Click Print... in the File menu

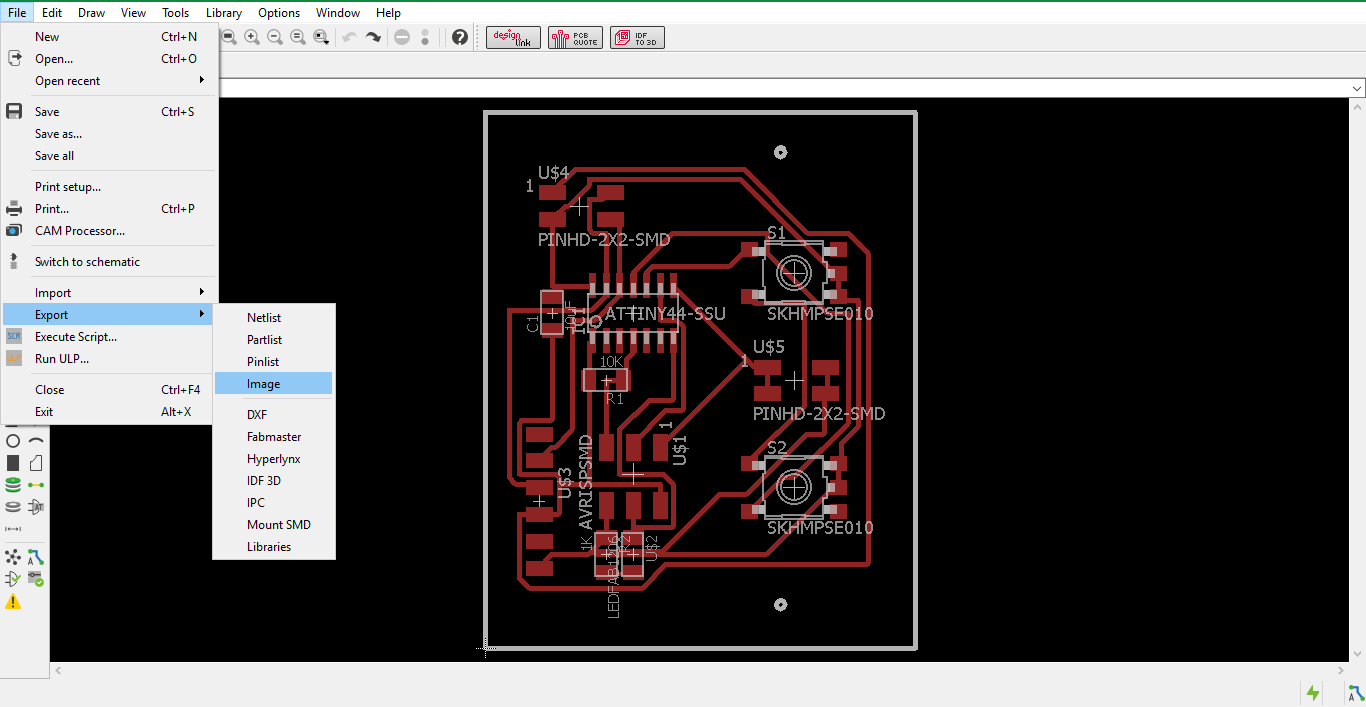click(x=109, y=209)
